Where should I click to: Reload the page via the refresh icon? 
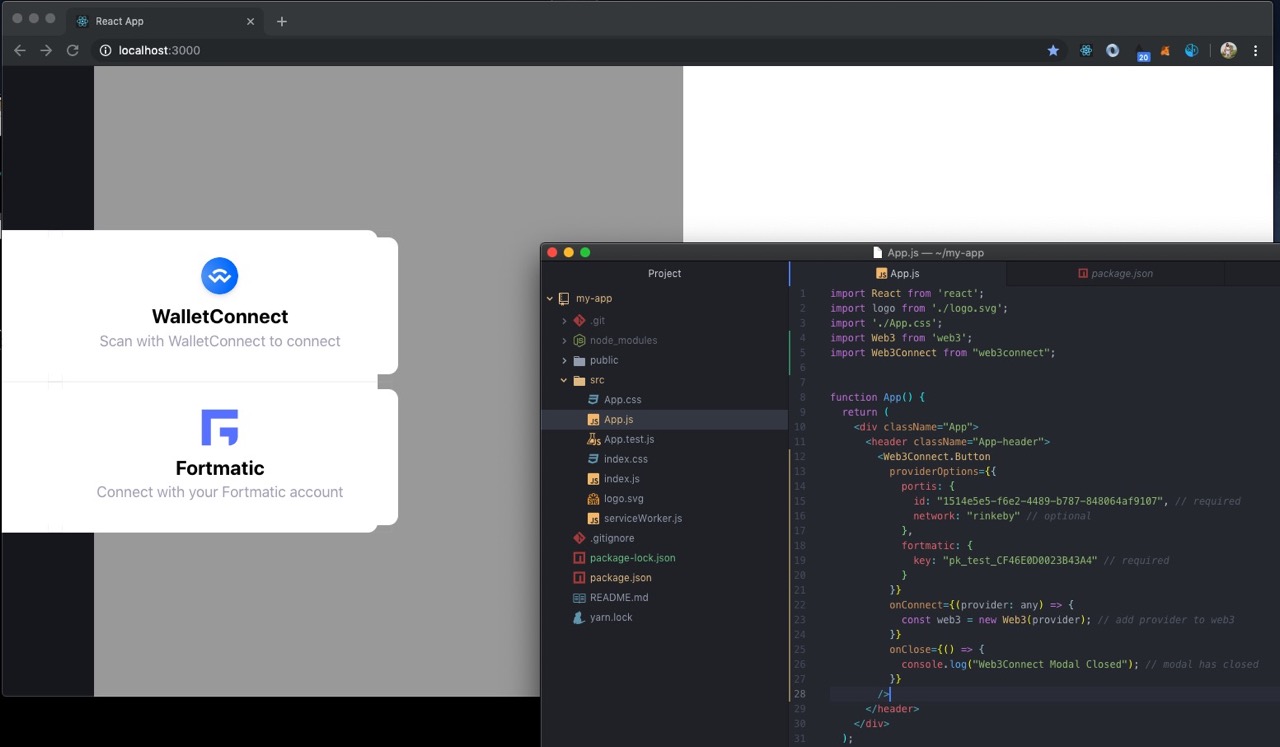pos(72,50)
